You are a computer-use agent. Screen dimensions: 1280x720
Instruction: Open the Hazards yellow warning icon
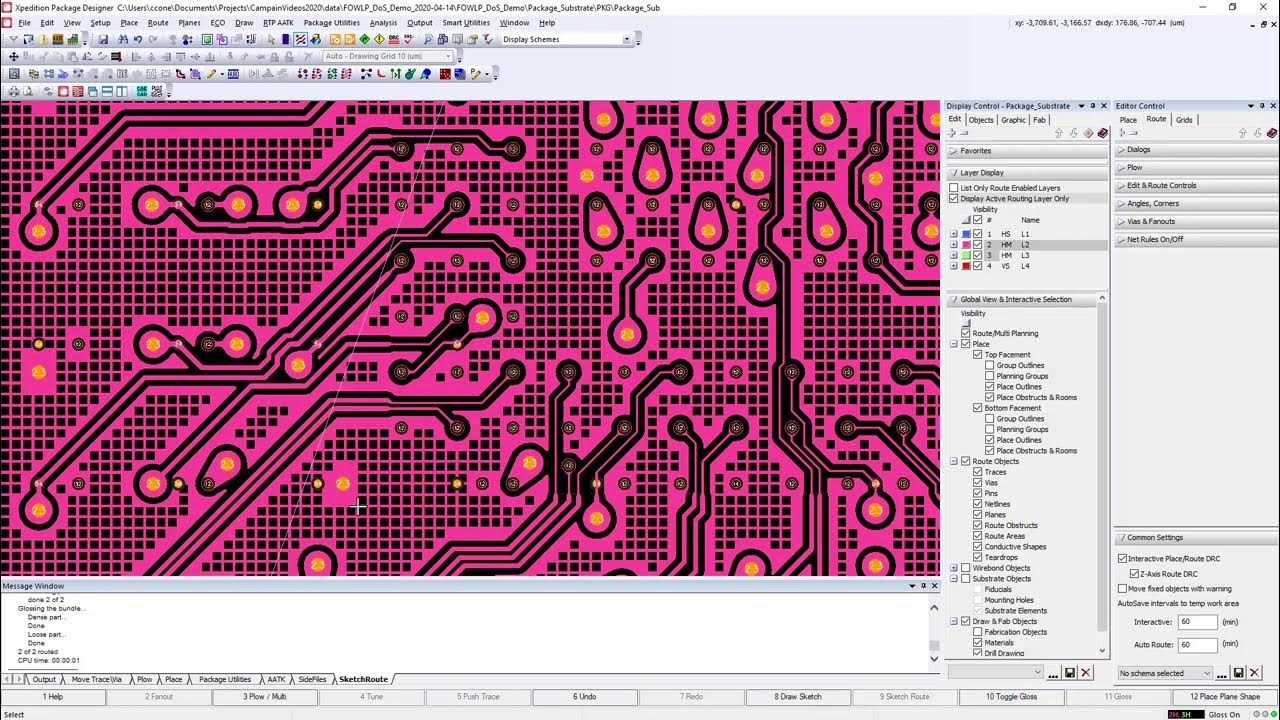pyautogui.click(x=379, y=39)
